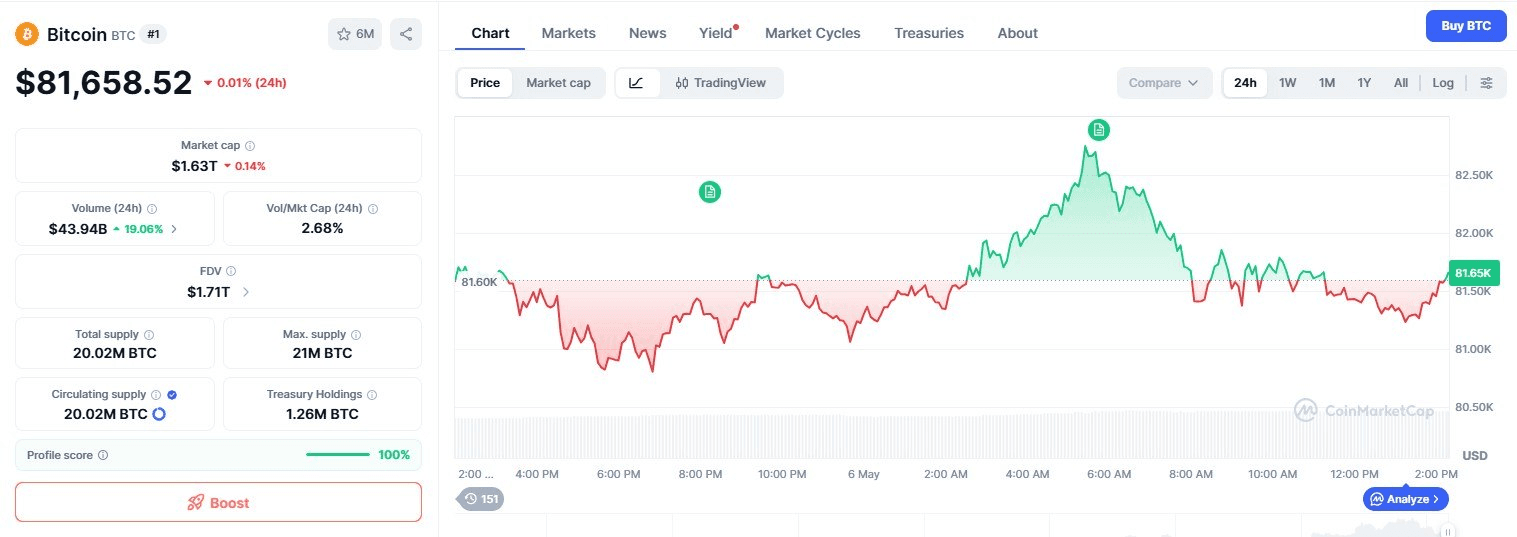Select the 1M time range
1517x537 pixels.
point(1327,83)
